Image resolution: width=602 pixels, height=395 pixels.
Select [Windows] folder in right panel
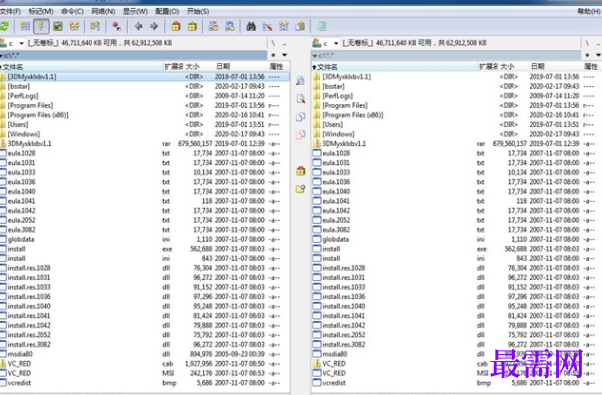[x=456, y=134]
